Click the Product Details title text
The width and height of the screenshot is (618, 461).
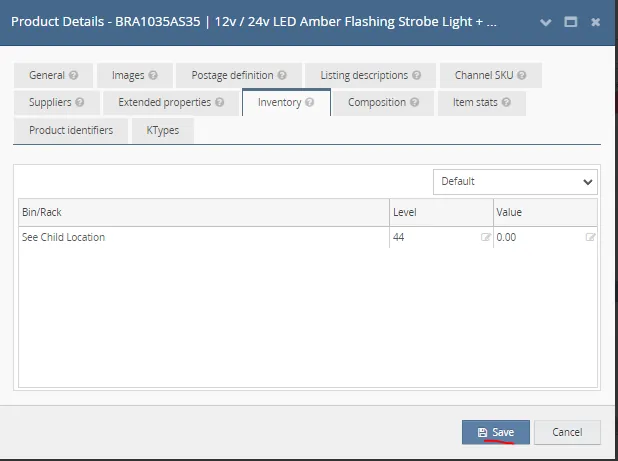coord(253,22)
